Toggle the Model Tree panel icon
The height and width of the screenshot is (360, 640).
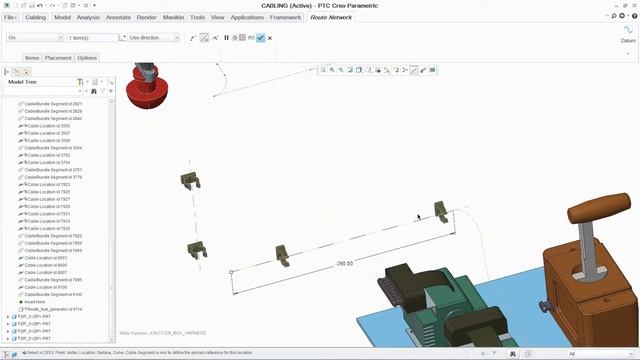click(x=7, y=72)
